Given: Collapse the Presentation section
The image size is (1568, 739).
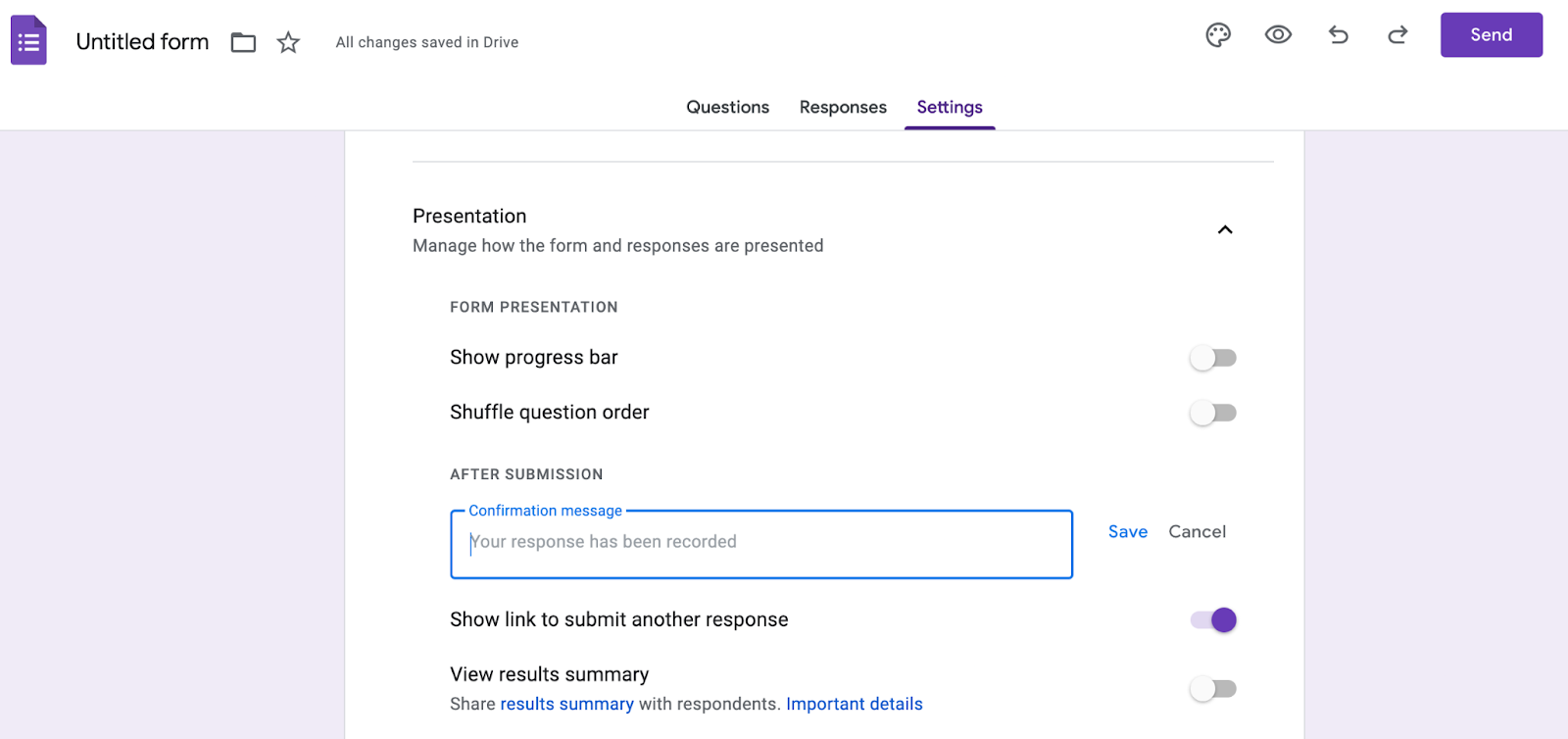Looking at the screenshot, I should (x=1225, y=229).
